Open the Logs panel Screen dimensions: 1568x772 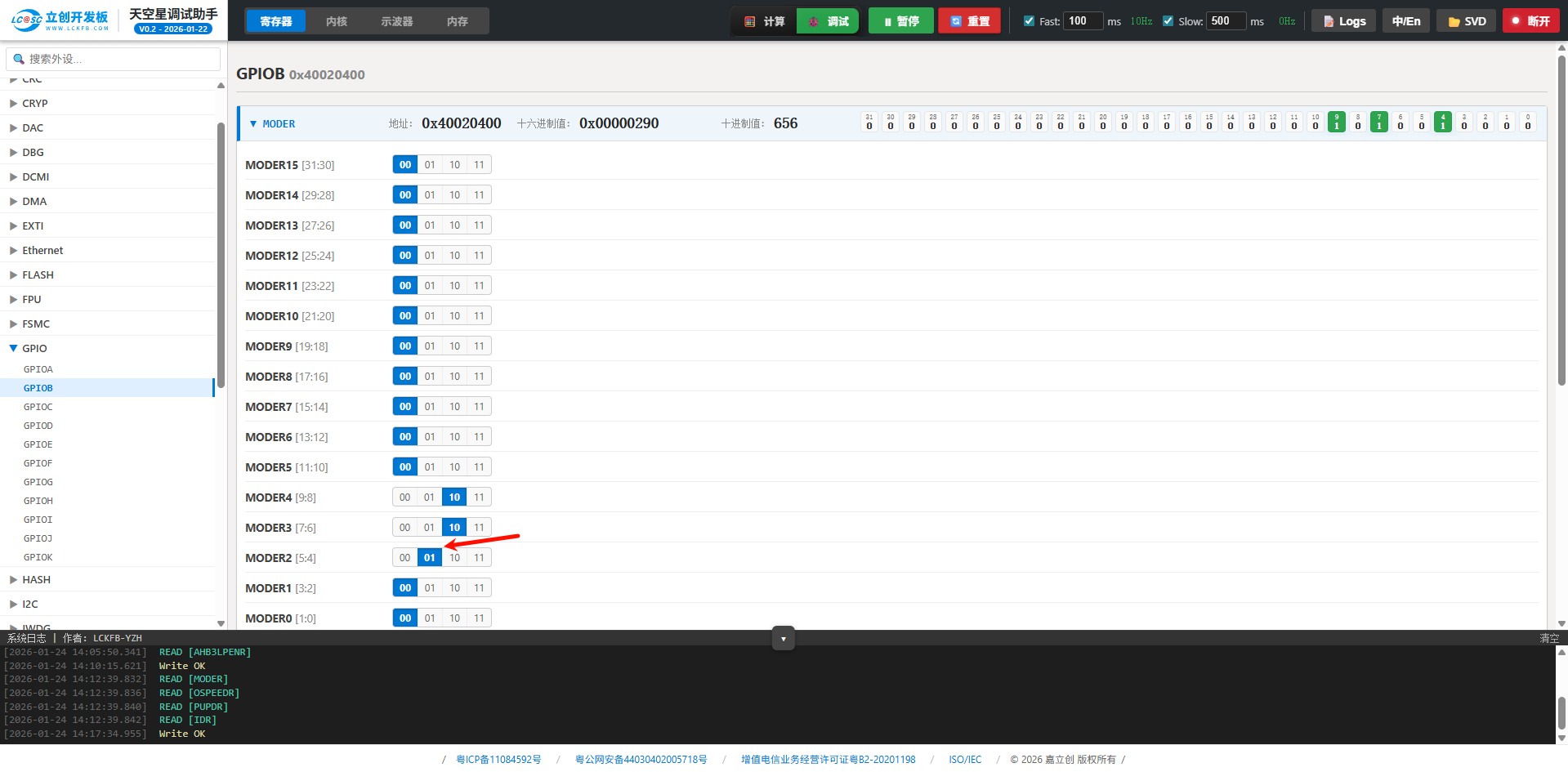(x=1343, y=21)
